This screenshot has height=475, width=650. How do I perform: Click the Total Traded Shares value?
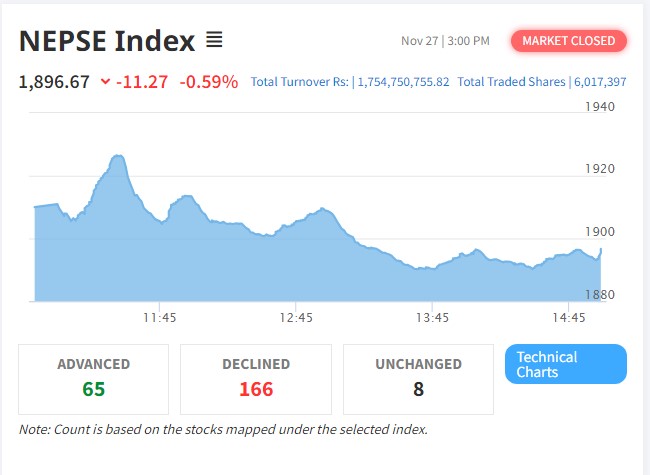(600, 82)
